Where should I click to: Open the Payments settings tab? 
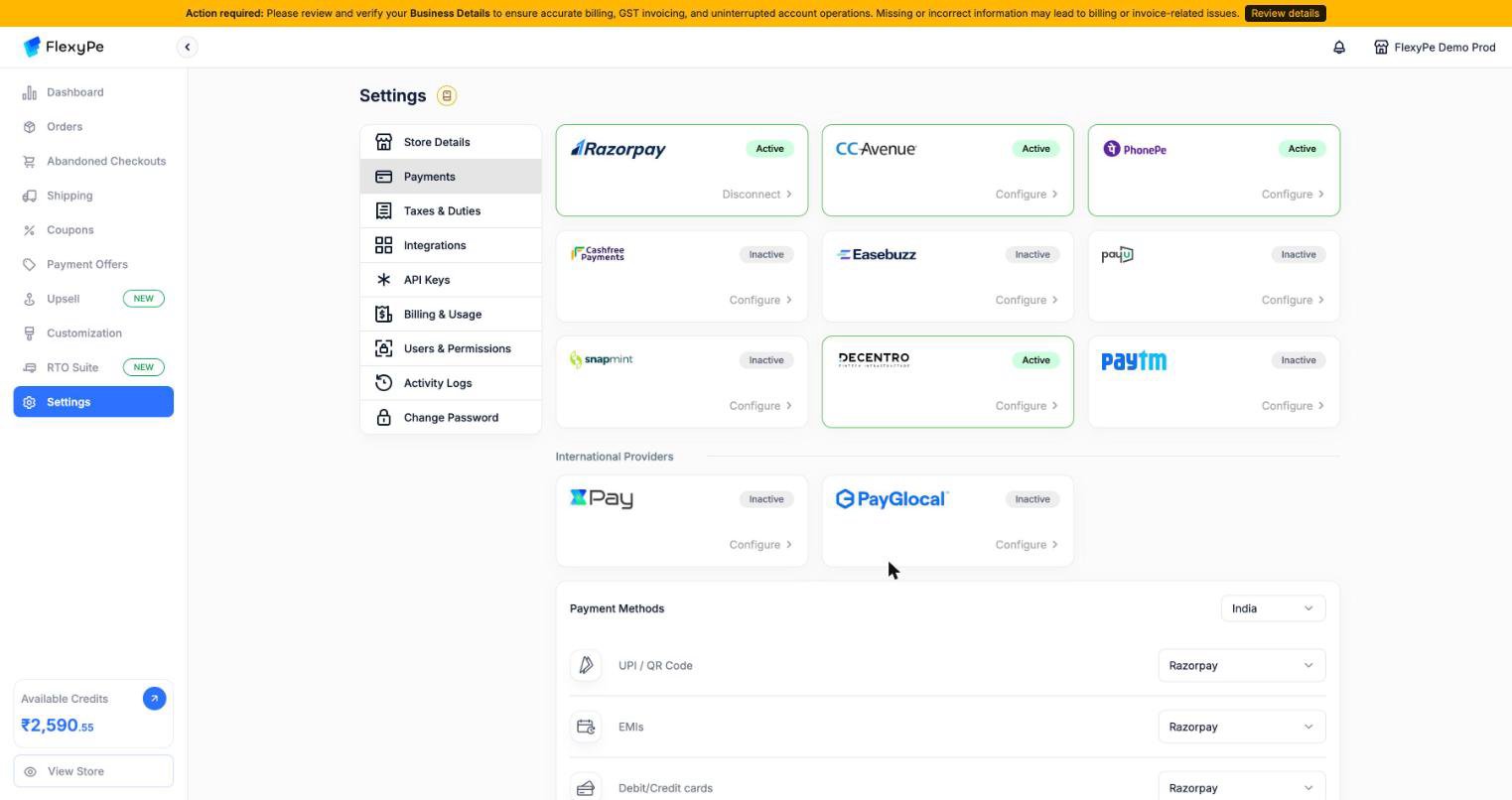[451, 177]
